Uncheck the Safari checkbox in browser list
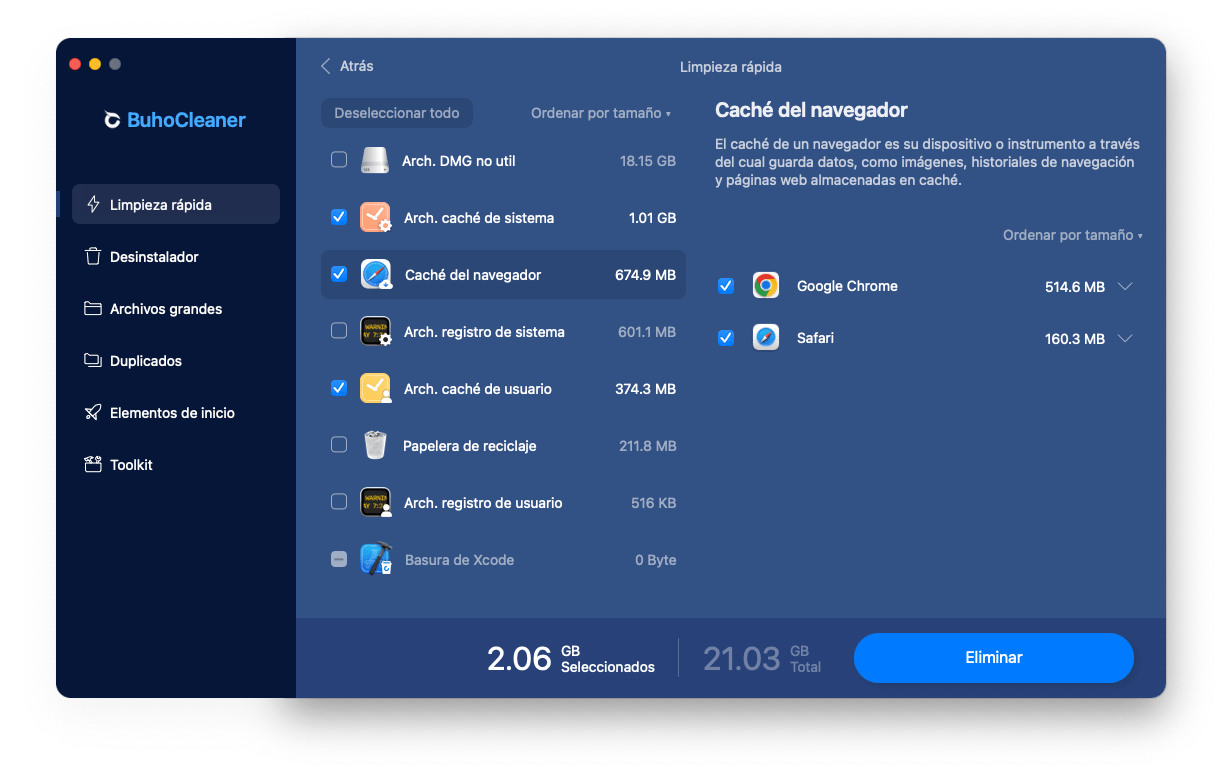The image size is (1222, 772). point(726,338)
